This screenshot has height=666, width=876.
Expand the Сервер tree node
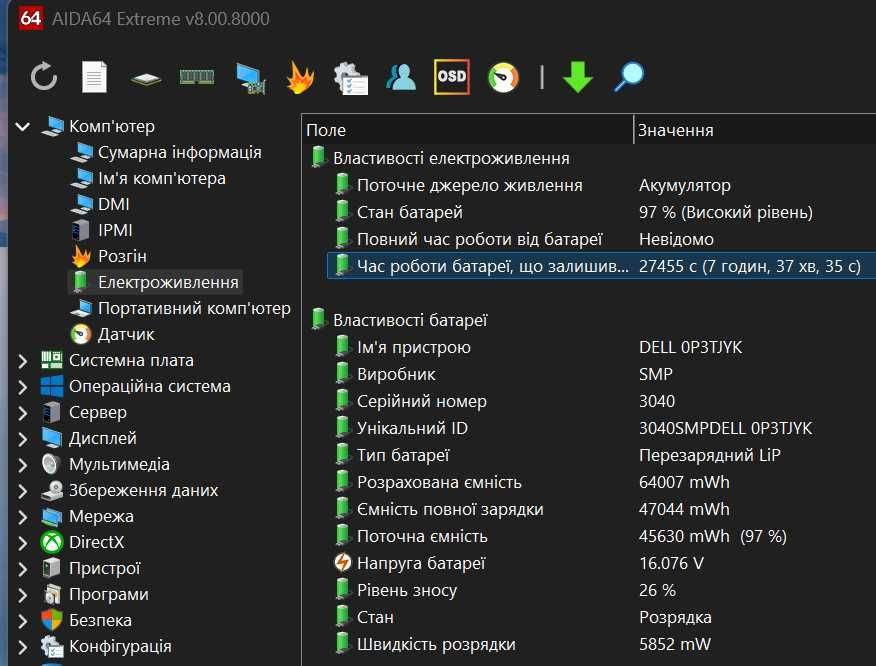pyautogui.click(x=22, y=413)
